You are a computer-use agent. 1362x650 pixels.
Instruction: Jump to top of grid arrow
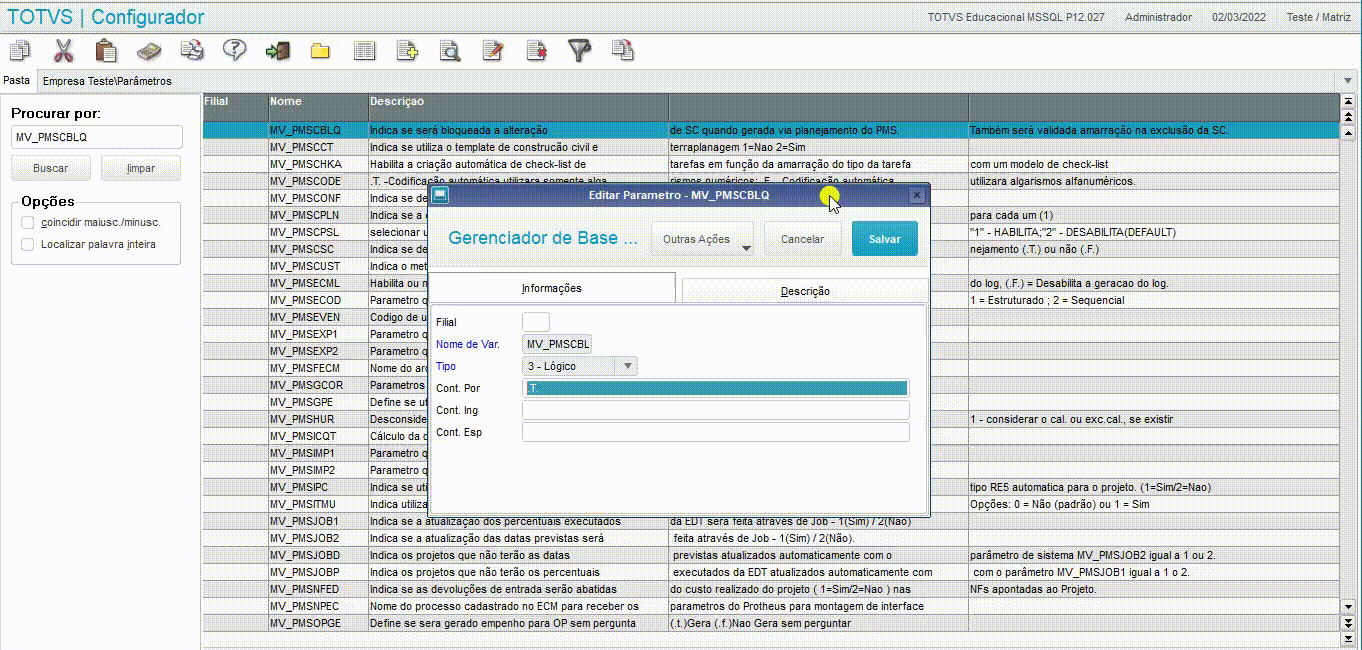(1349, 103)
